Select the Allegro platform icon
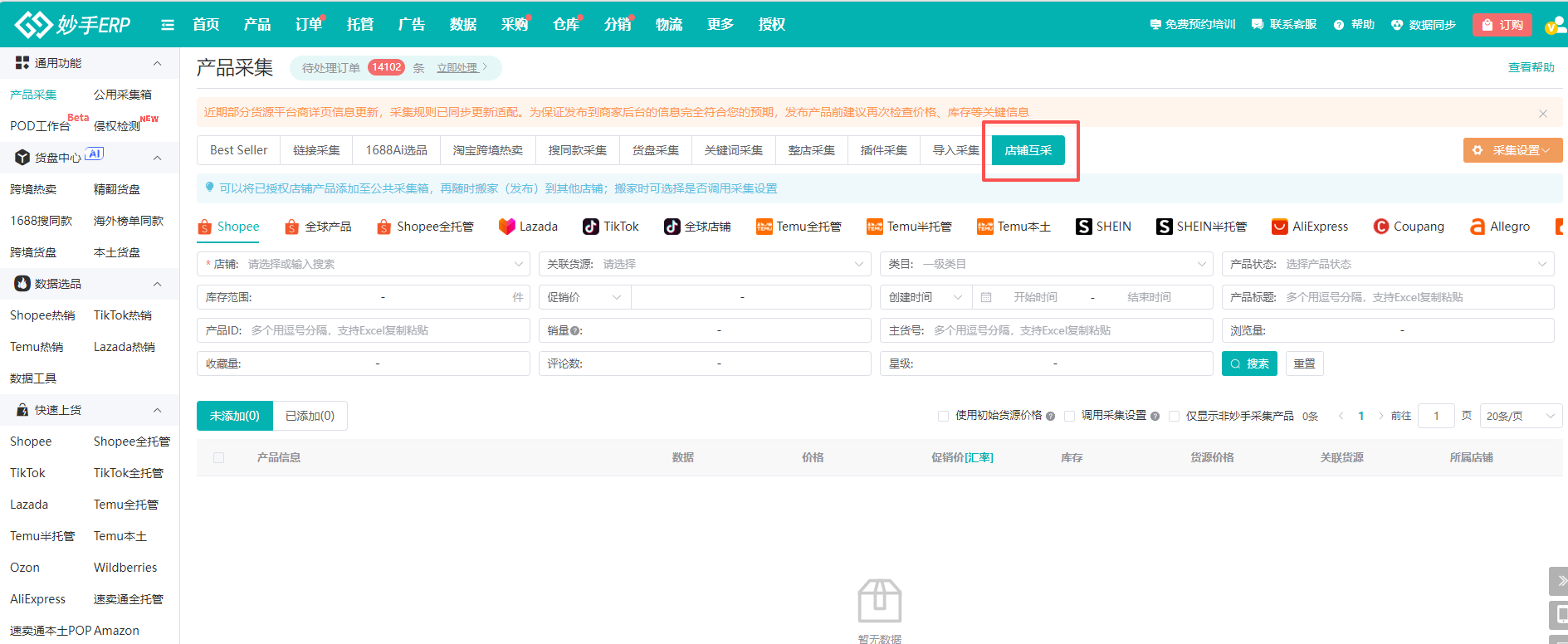Screen dimensions: 1568x644 (1478, 227)
